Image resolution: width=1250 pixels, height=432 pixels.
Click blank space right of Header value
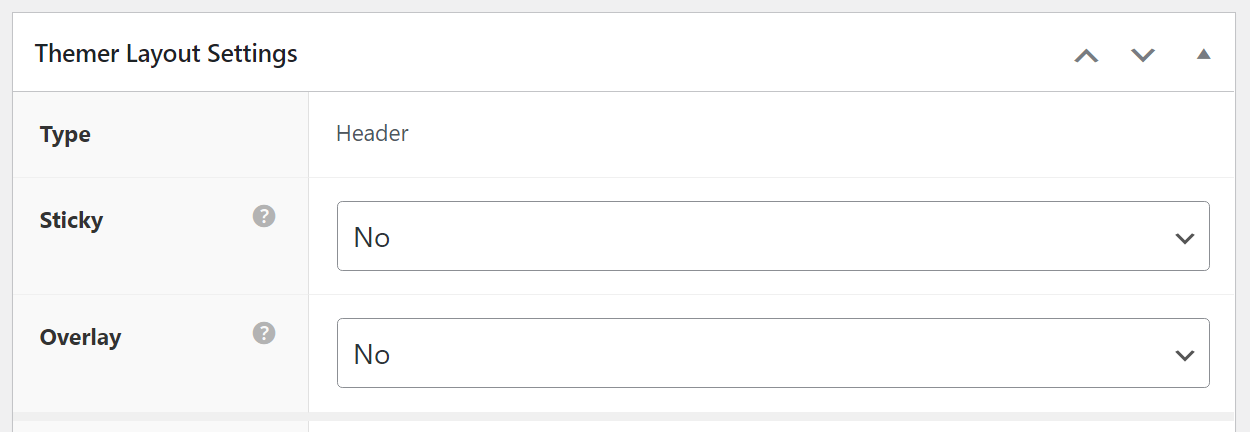(800, 134)
